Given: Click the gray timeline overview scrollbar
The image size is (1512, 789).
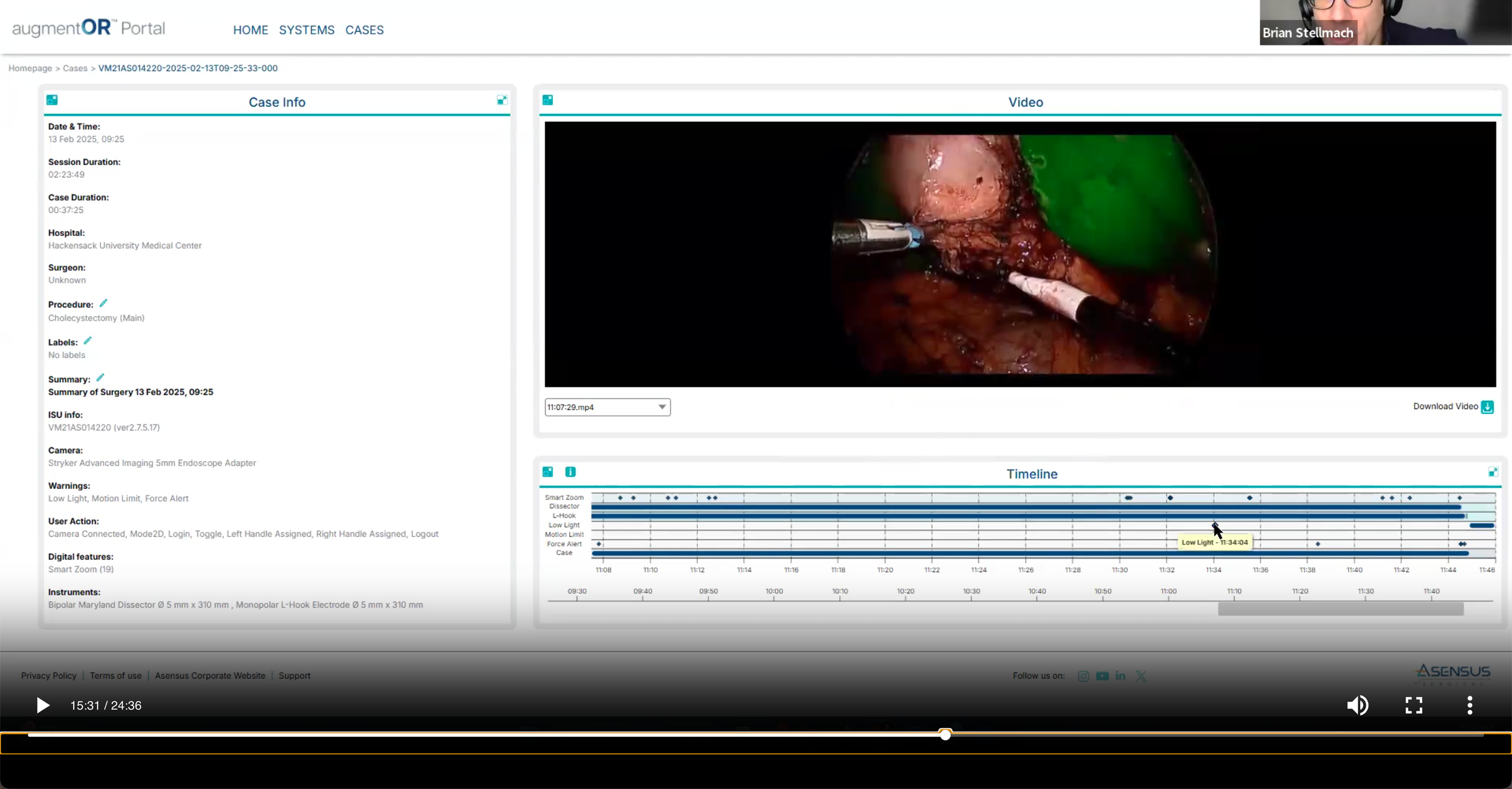Looking at the screenshot, I should click(x=1340, y=609).
